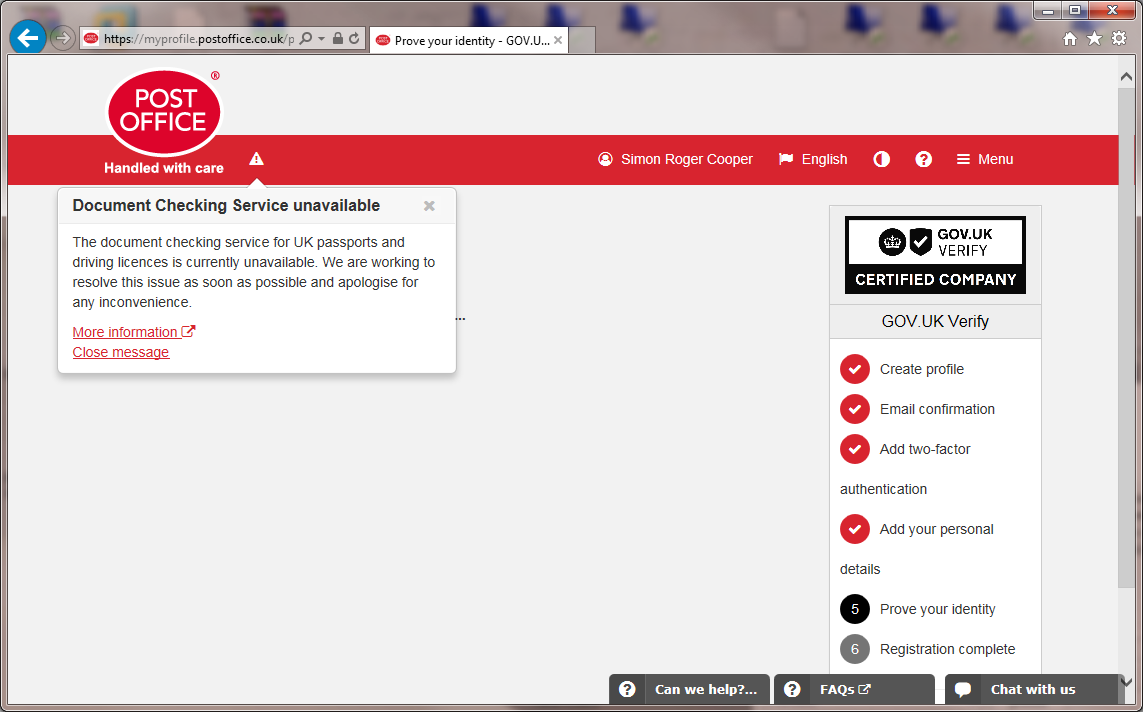Click the Close message link

(x=120, y=352)
